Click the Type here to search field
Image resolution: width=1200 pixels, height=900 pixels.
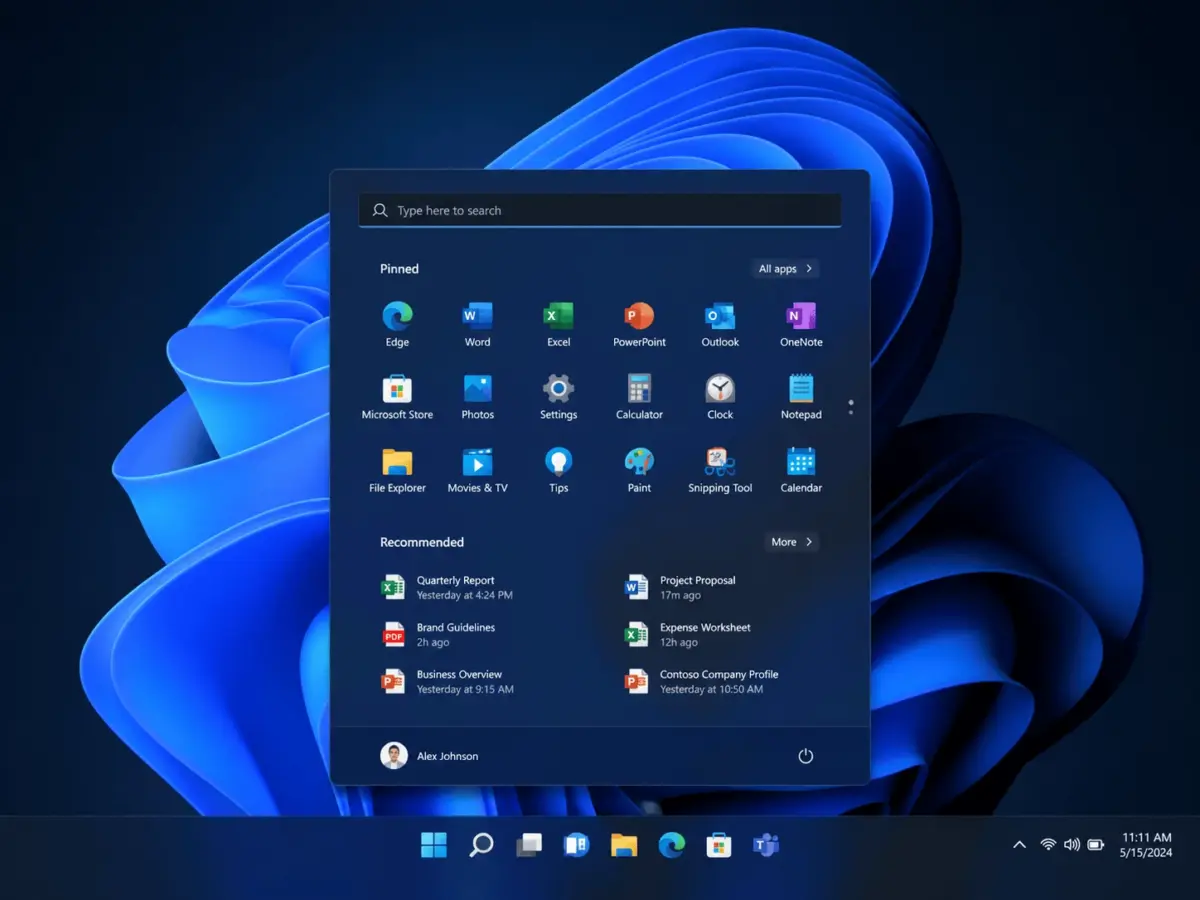[600, 210]
